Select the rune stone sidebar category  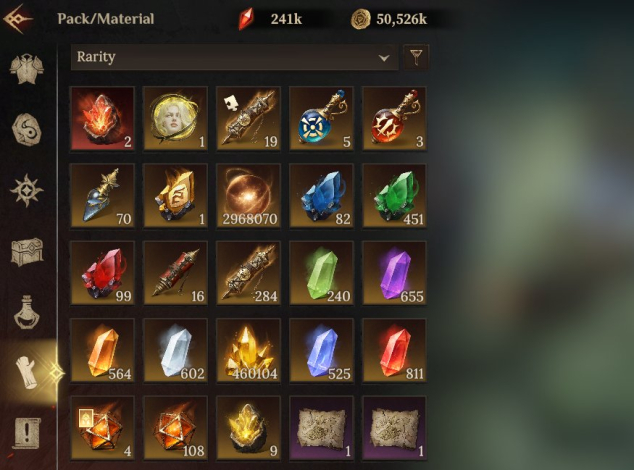[x=27, y=129]
